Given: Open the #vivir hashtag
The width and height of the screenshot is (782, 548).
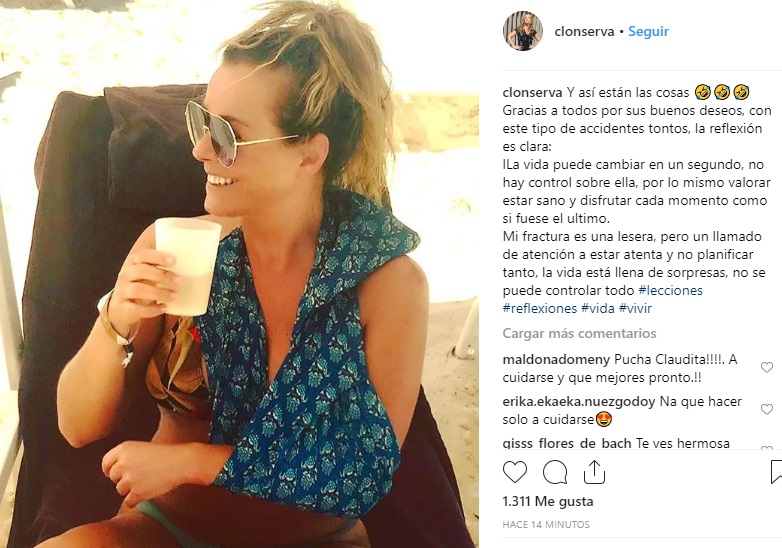Looking at the screenshot, I should click(x=635, y=308).
